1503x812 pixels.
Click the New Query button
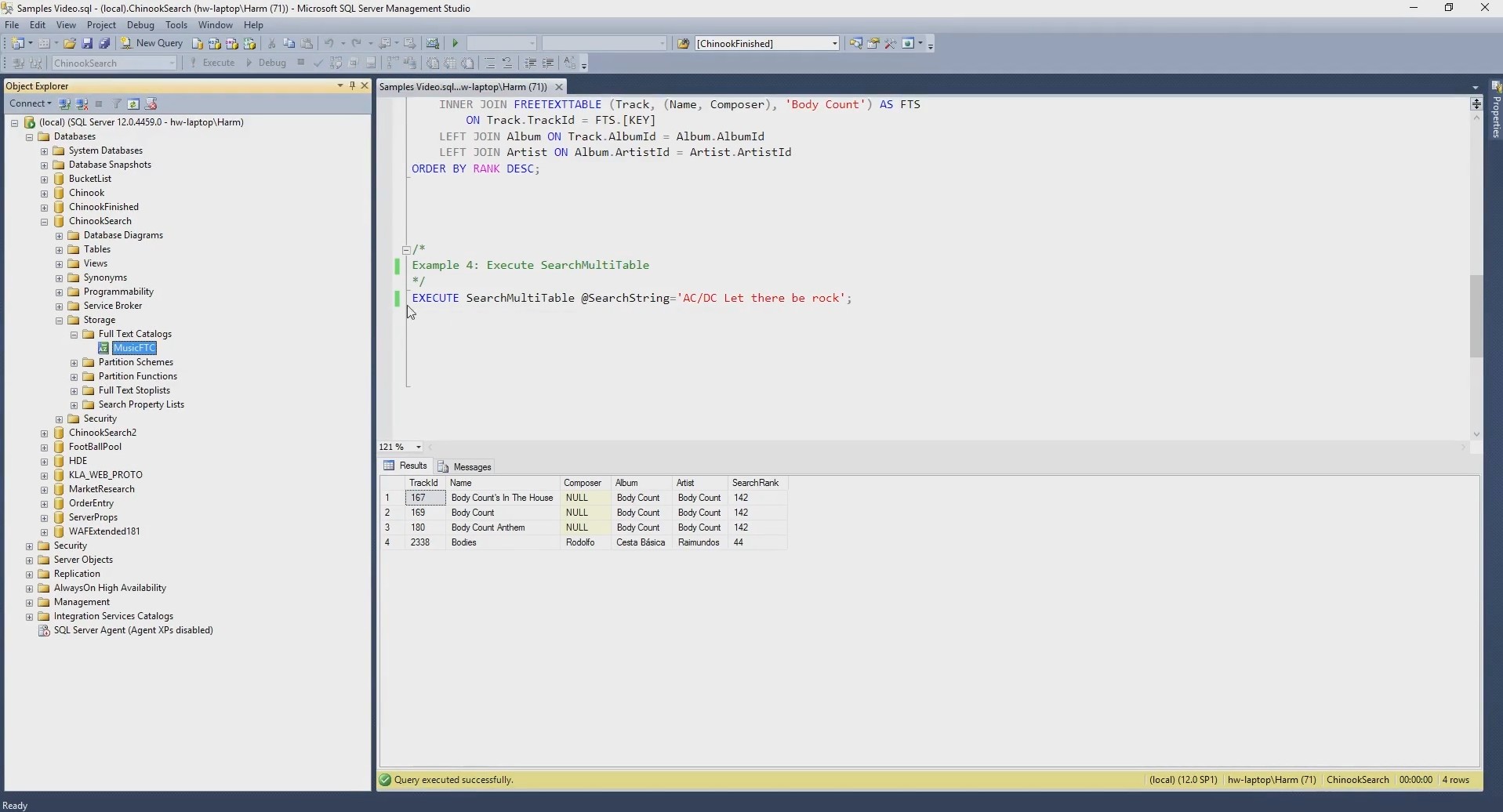[x=152, y=44]
